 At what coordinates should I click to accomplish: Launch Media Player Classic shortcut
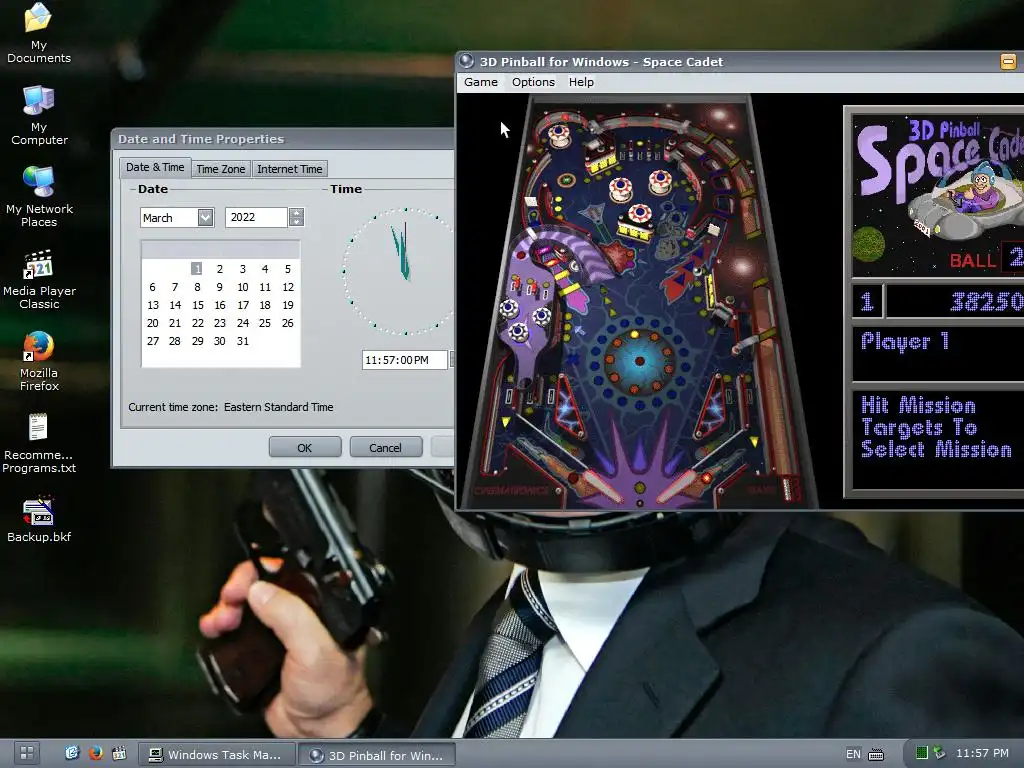(x=39, y=279)
